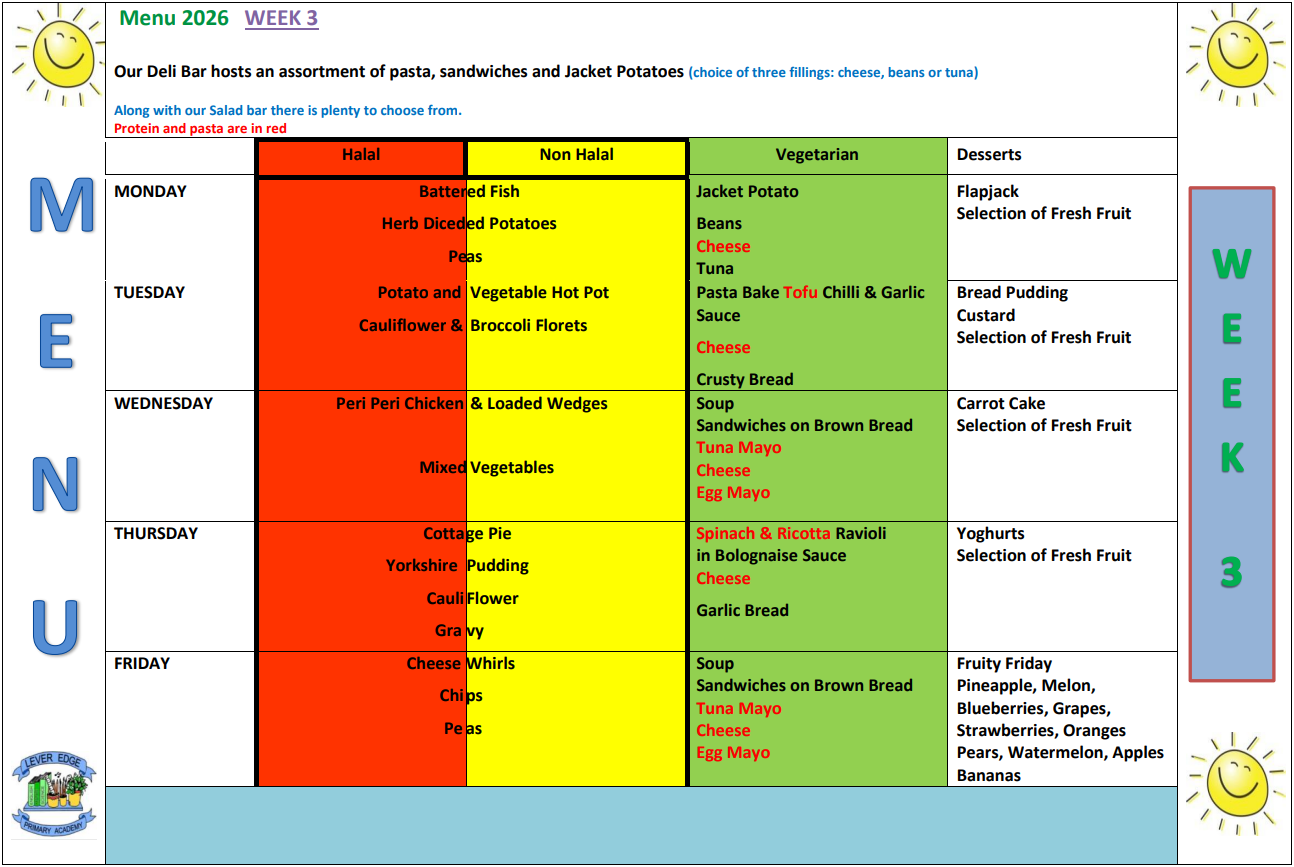Viewport: 1294px width, 867px height.
Task: Select the Menu 2026 title text
Action: tap(173, 18)
